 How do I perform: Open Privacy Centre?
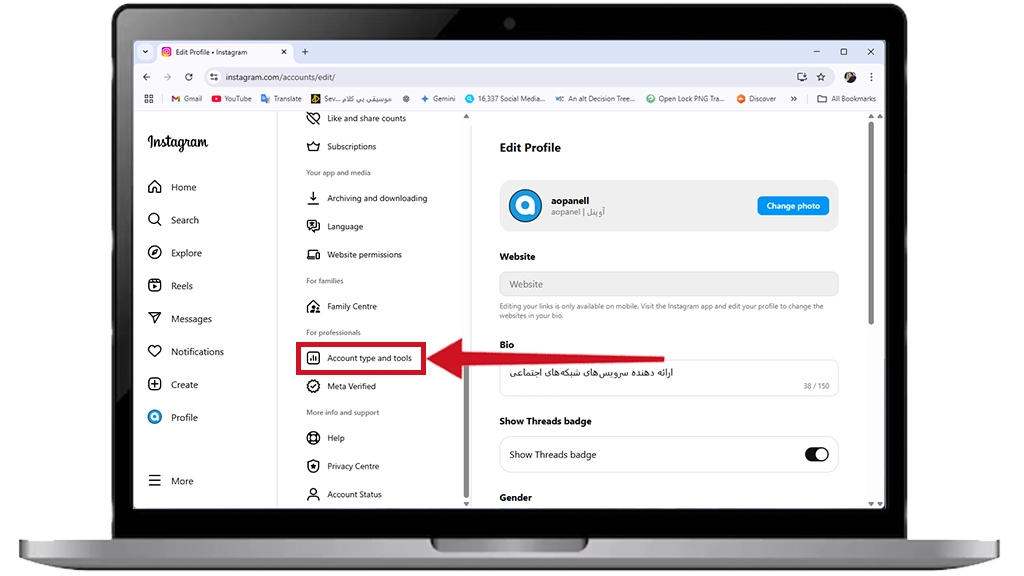coord(343,466)
